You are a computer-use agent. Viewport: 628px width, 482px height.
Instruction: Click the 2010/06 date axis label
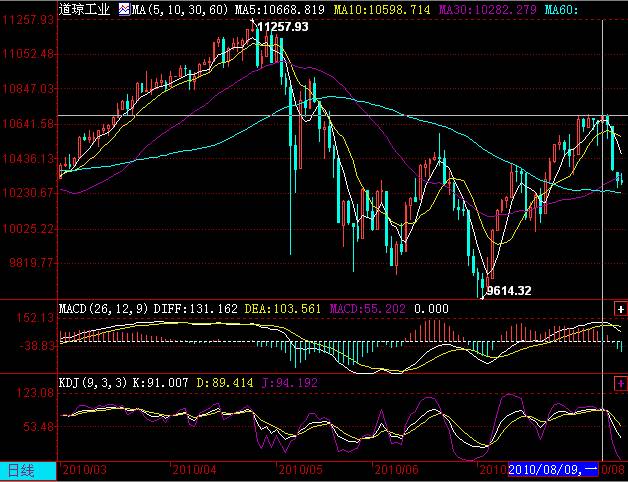[x=397, y=469]
